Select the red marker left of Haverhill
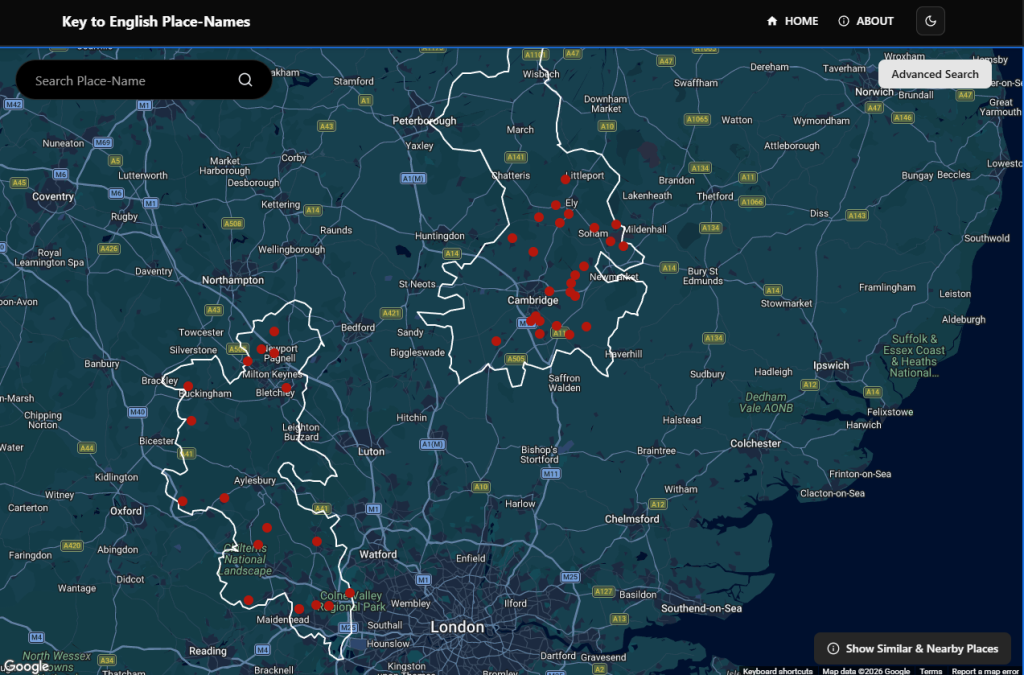Viewport: 1024px width, 675px height. click(x=587, y=326)
